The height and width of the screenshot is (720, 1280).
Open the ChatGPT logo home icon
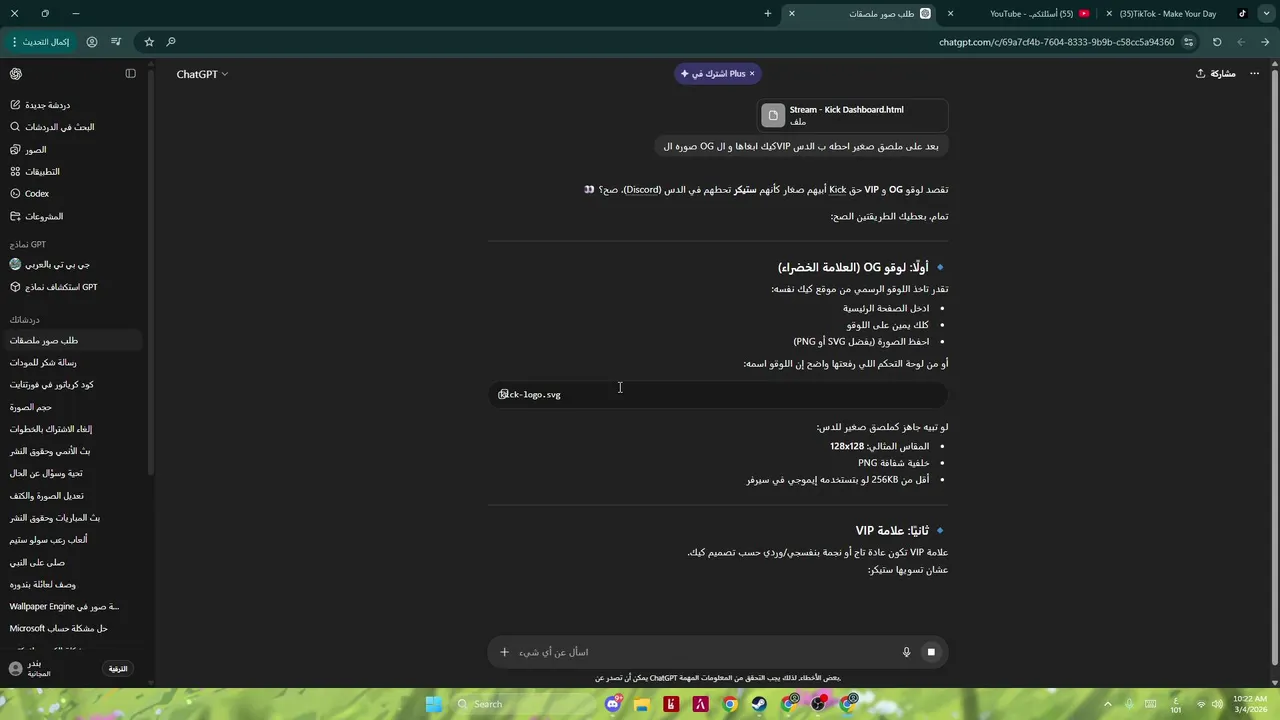[x=16, y=74]
